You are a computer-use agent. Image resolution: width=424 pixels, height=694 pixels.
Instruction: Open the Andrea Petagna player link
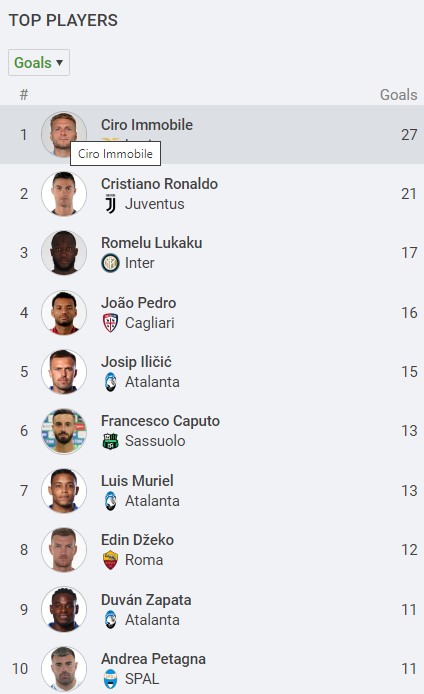coord(153,659)
